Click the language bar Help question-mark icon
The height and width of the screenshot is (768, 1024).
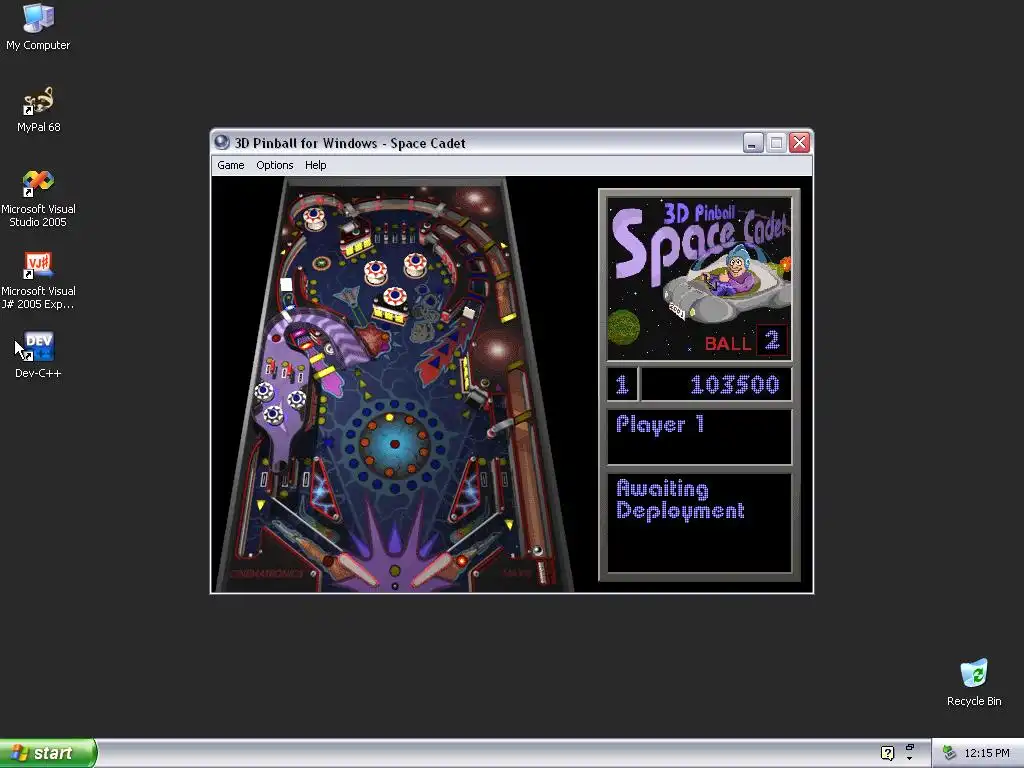888,754
